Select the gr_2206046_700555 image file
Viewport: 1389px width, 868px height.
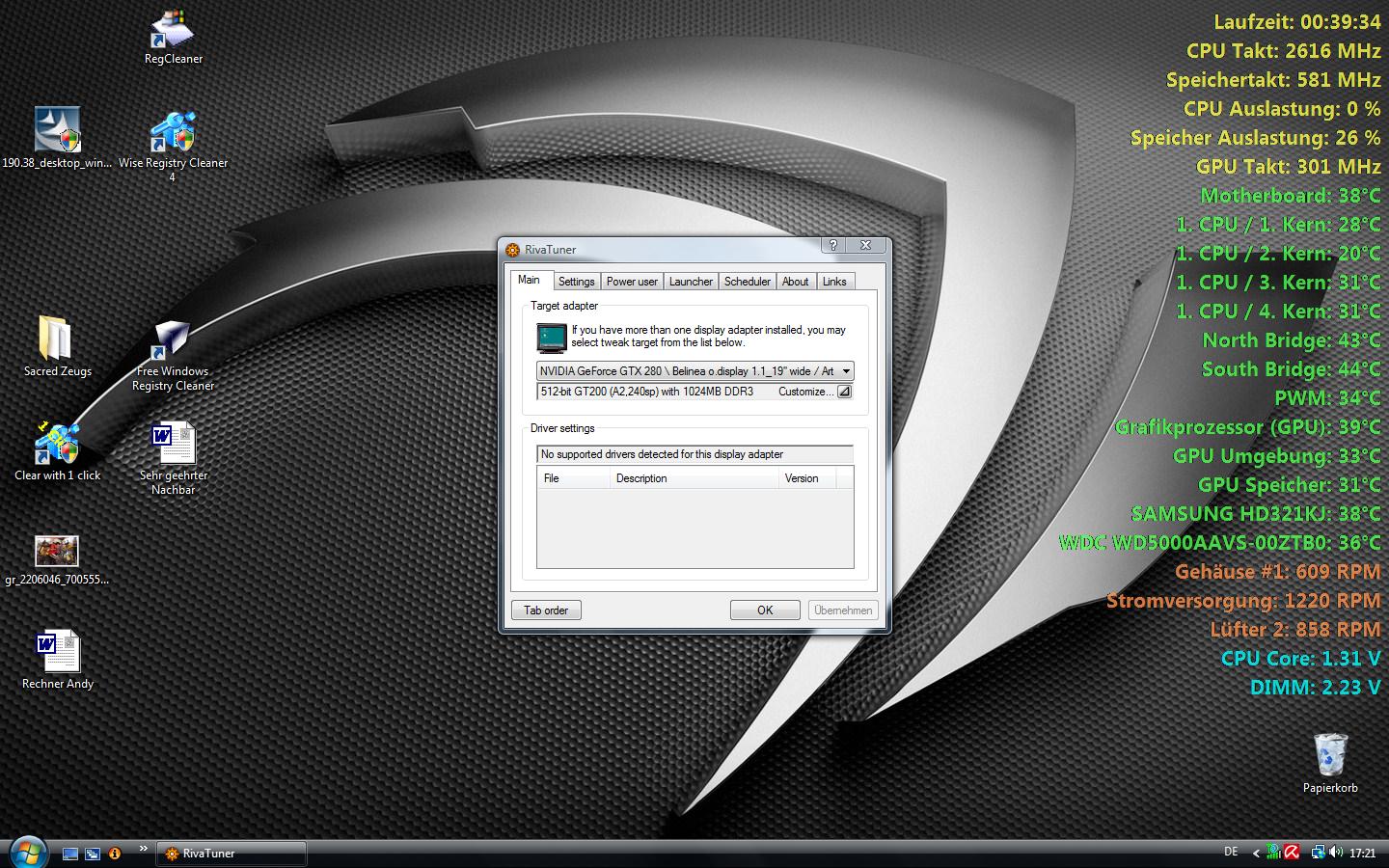pyautogui.click(x=57, y=559)
